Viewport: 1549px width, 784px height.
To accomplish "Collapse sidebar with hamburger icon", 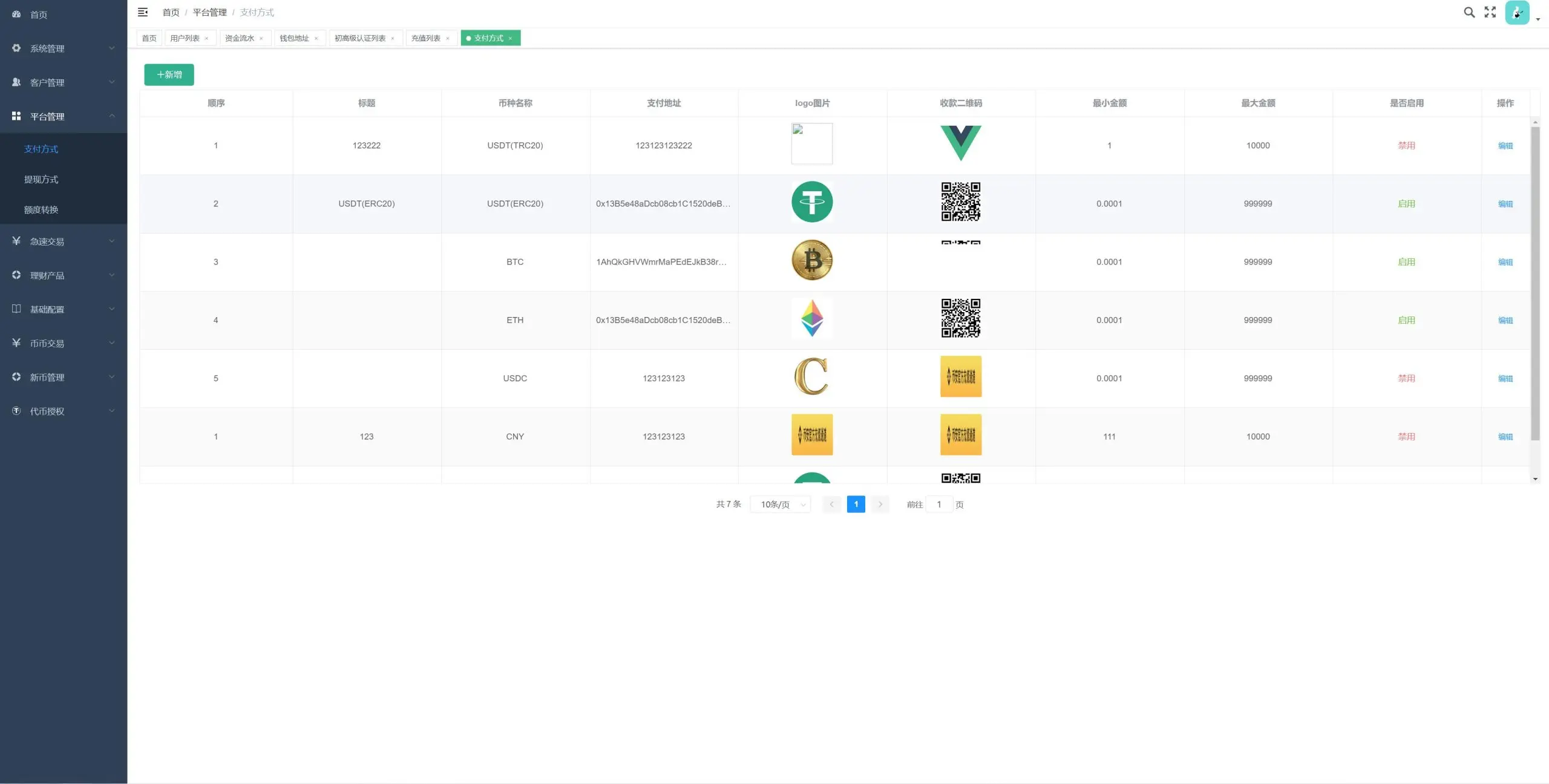I will click(143, 12).
